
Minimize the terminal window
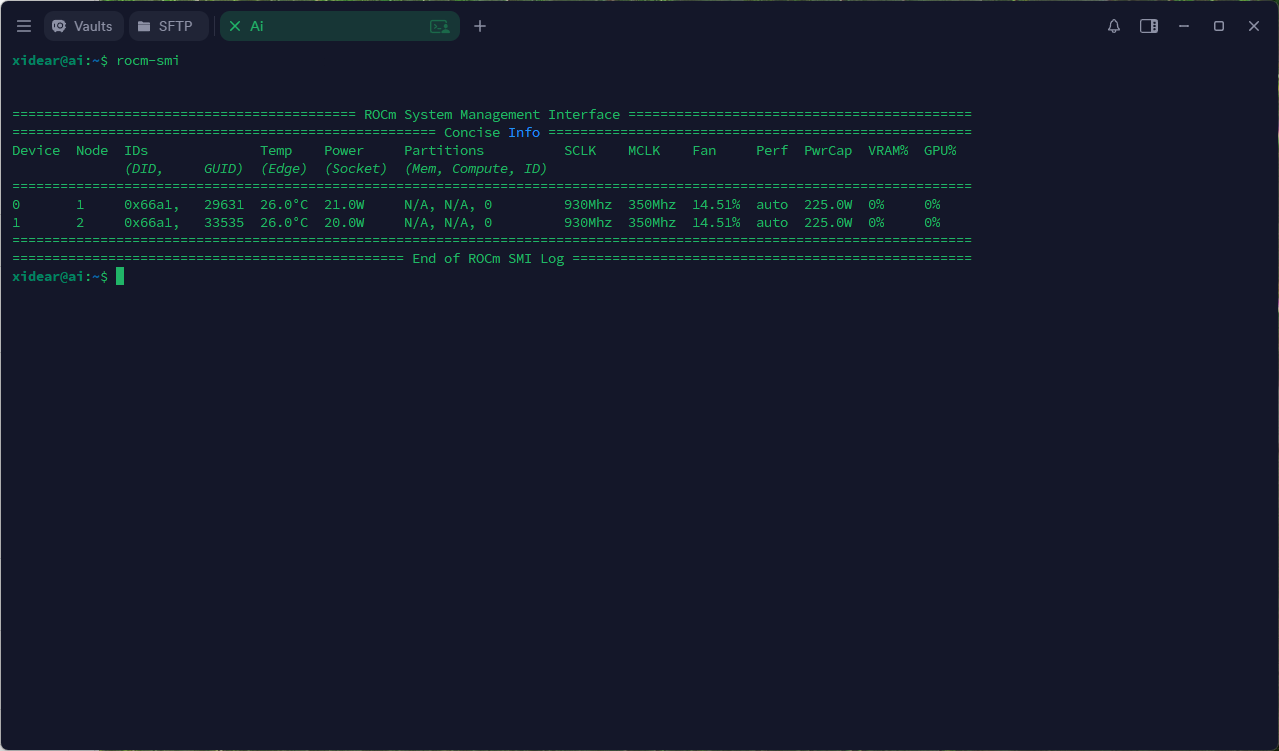1184,26
